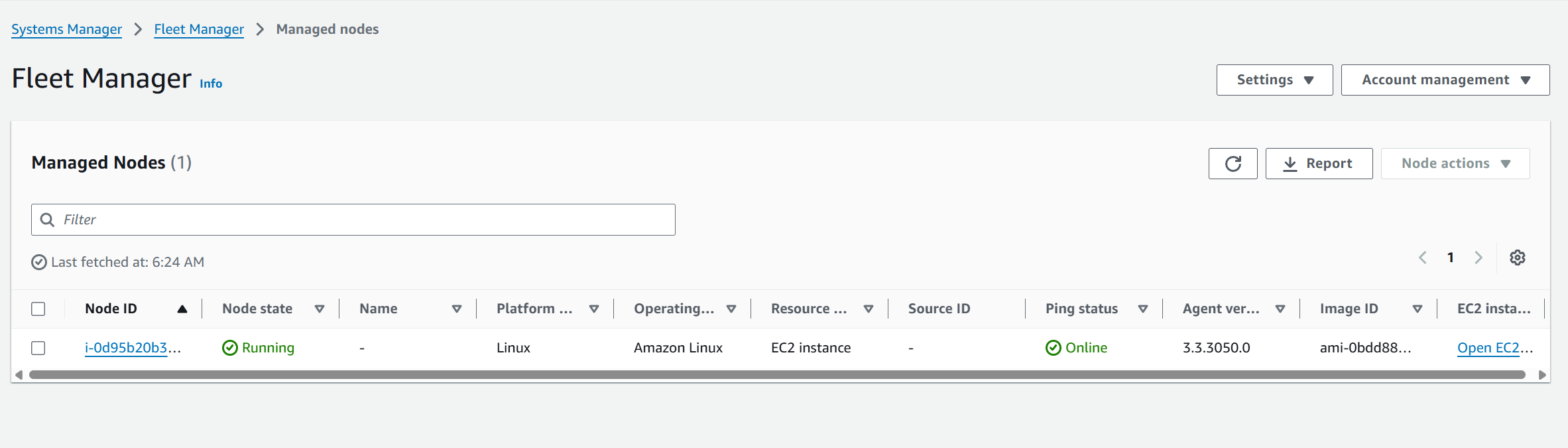
Task: Check the i-0d95b20b3 node row checkbox
Action: 38,348
